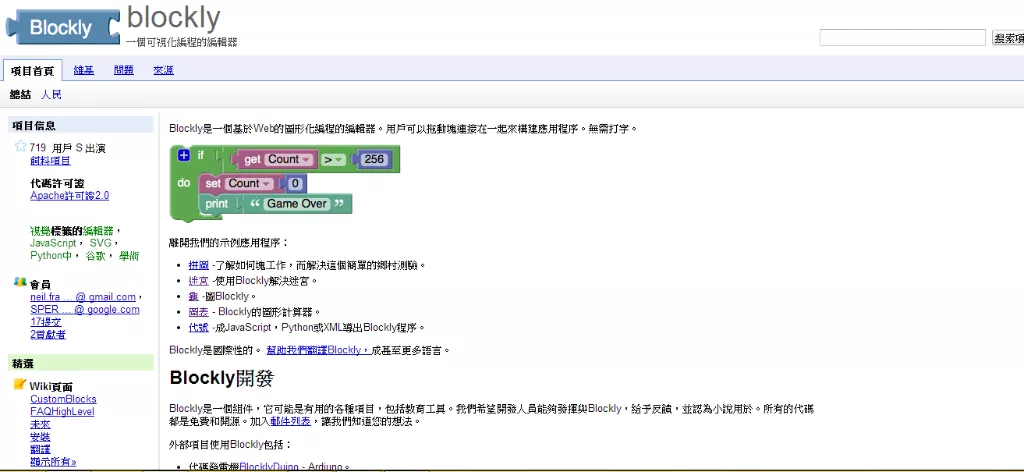Screen dimensions: 1024x472
Task: Open the greater-than operator dropdown
Action: (333, 159)
